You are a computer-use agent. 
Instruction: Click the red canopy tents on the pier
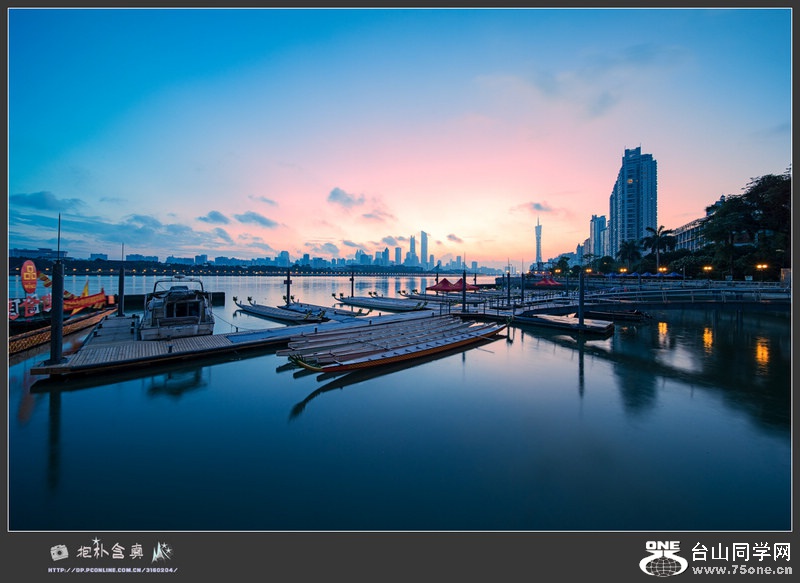point(451,286)
